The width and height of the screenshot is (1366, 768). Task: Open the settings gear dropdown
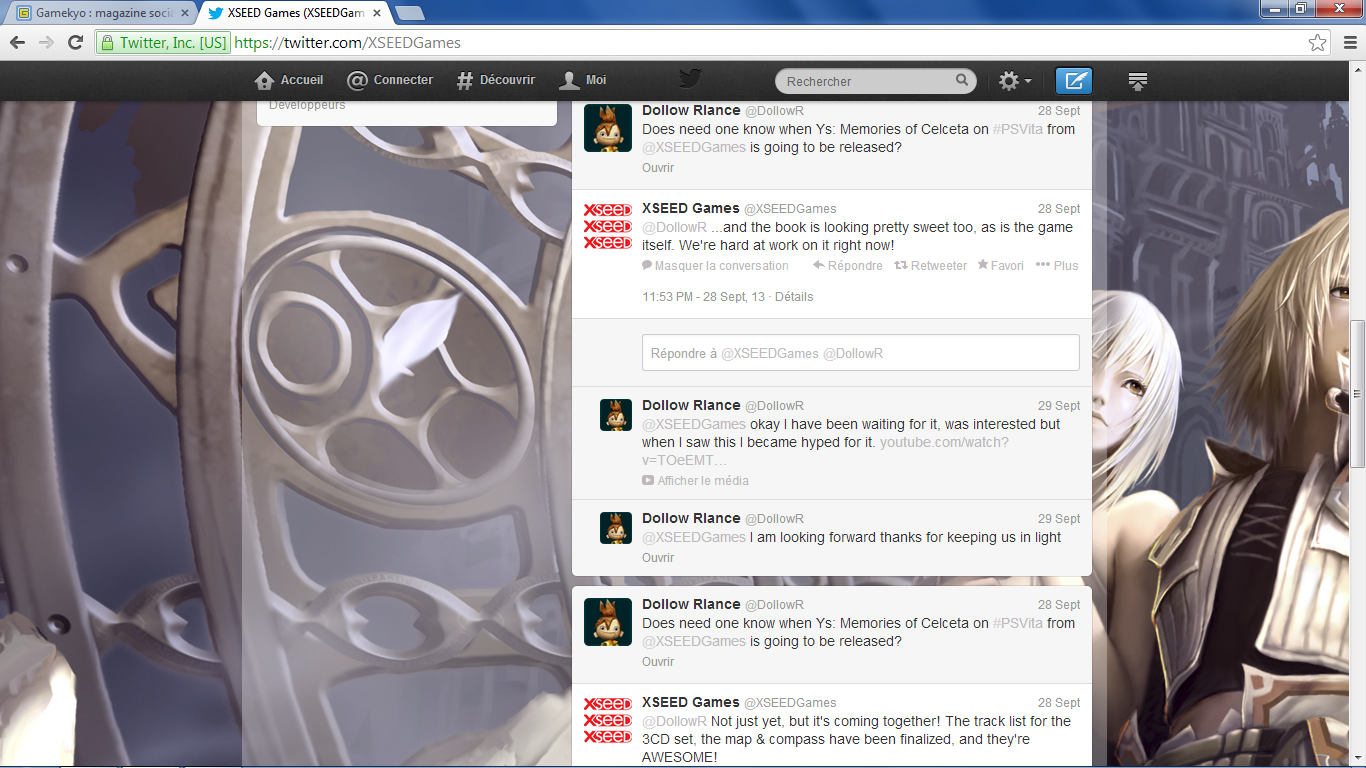click(1015, 81)
